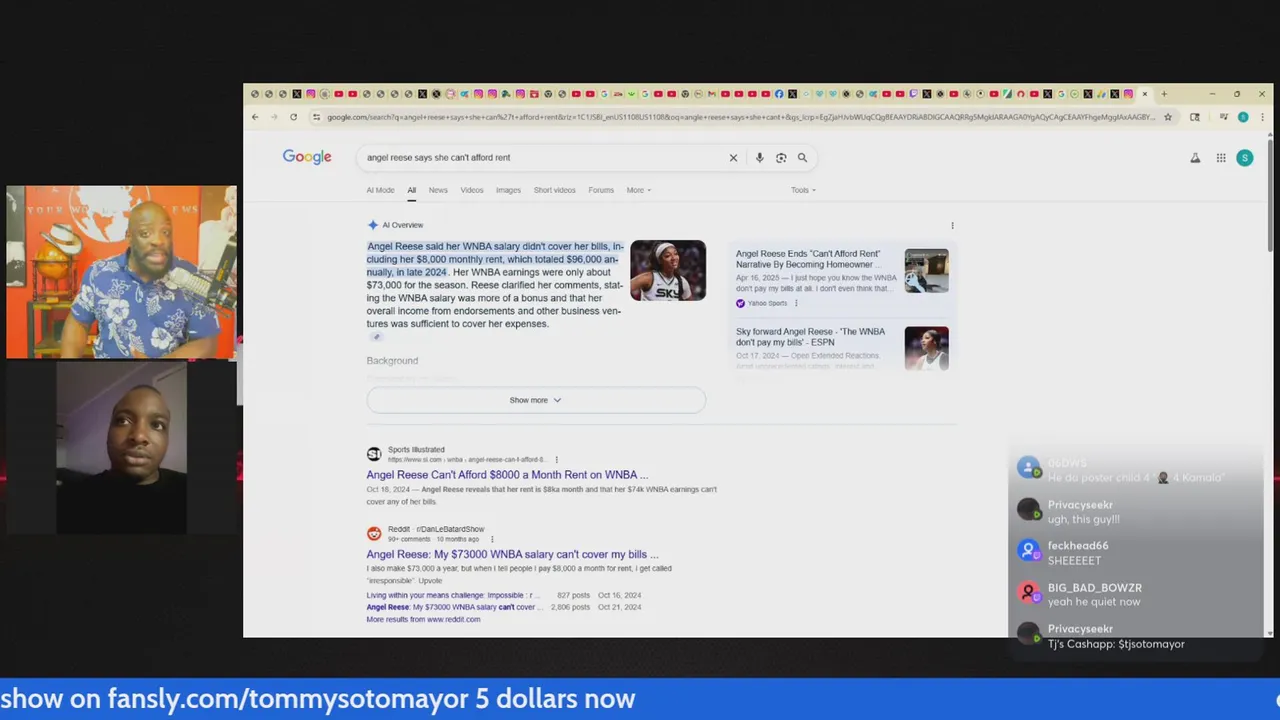Viewport: 1280px width, 720px height.
Task: Switch to Images results tab
Action: coord(508,190)
